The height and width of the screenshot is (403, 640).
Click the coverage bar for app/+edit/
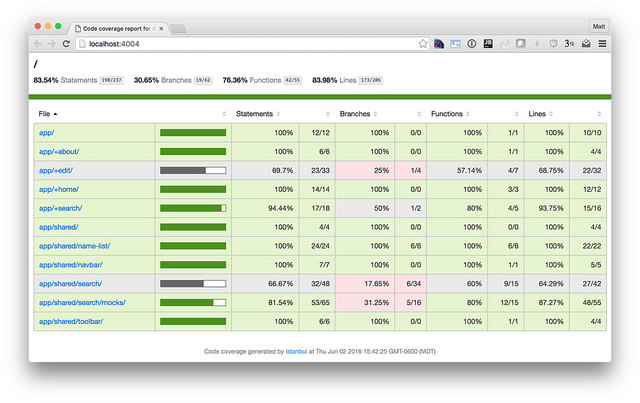tap(193, 170)
